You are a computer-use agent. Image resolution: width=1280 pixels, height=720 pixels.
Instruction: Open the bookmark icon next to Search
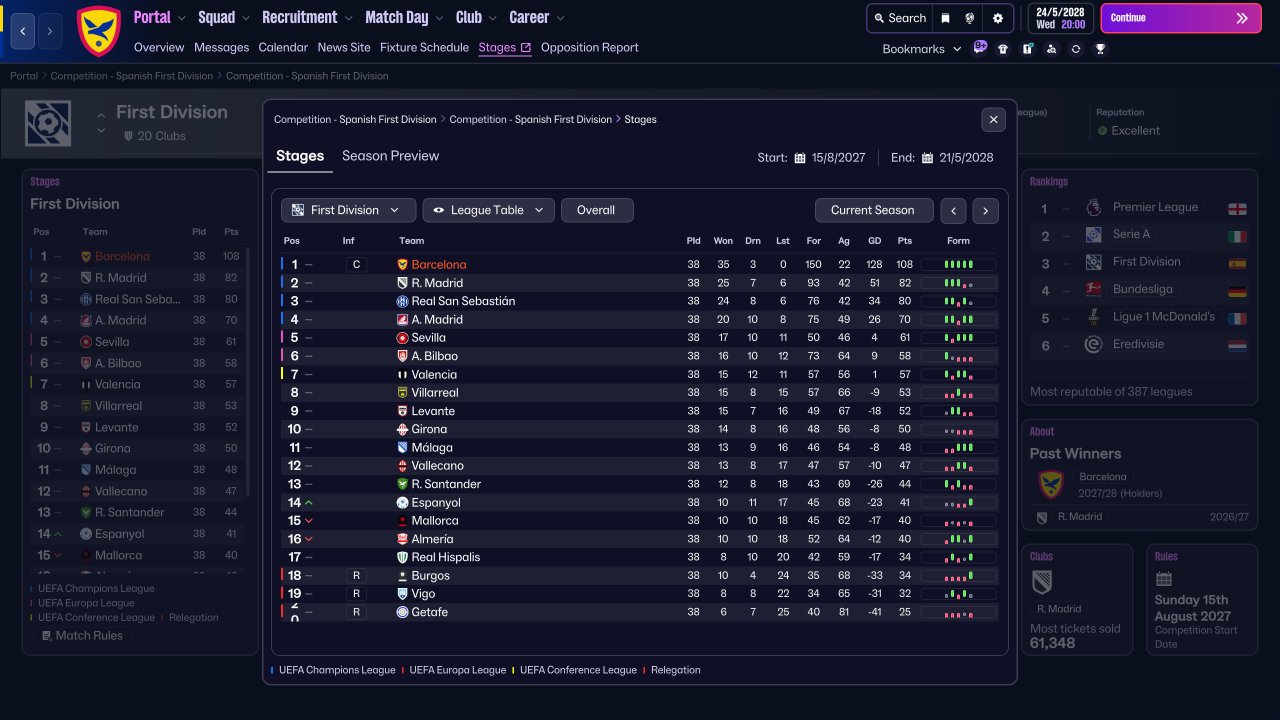pyautogui.click(x=945, y=18)
